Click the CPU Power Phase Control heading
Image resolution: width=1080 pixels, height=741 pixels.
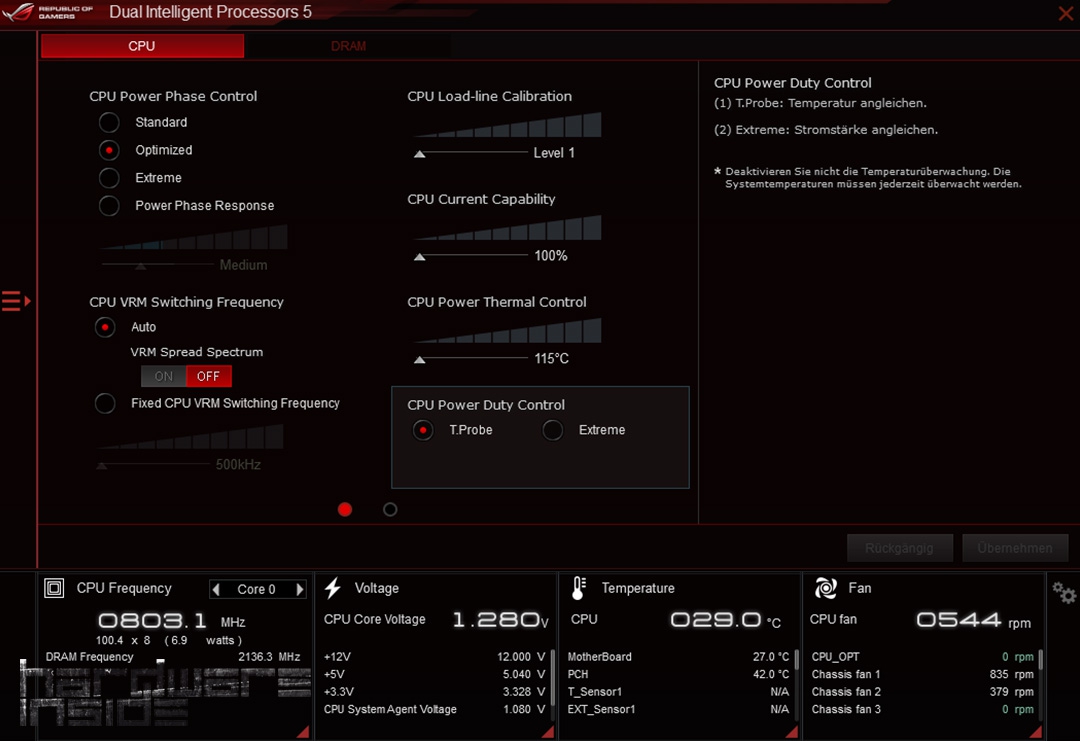(173, 96)
